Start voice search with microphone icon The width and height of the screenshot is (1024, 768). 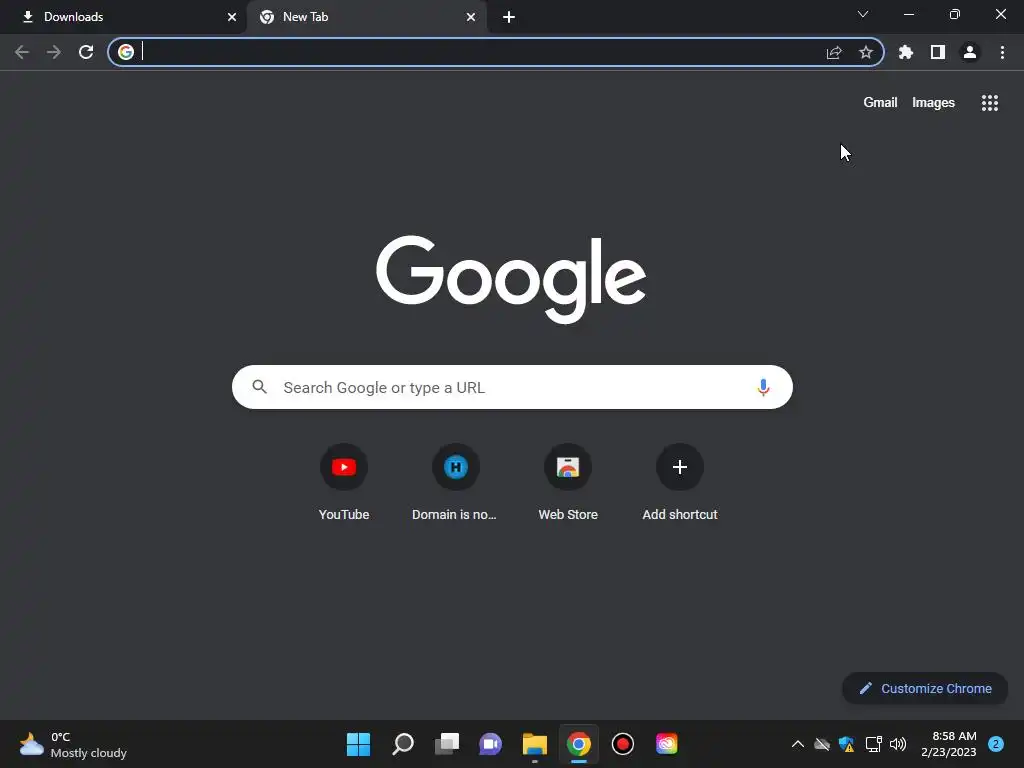763,387
